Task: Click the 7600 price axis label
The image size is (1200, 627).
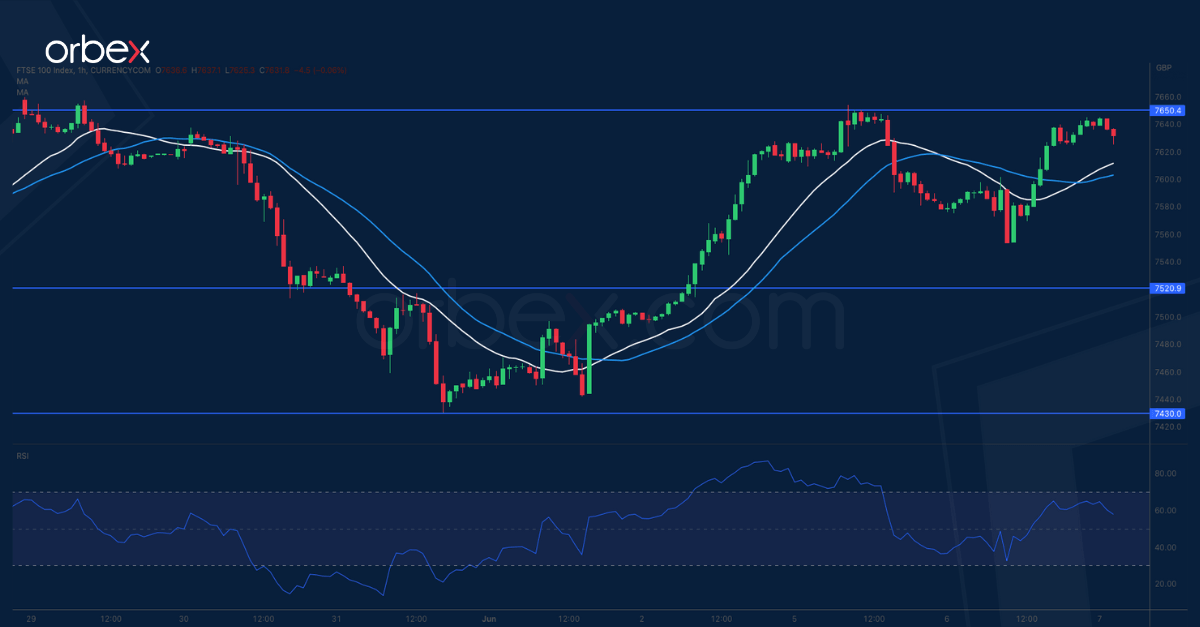Action: click(1166, 180)
